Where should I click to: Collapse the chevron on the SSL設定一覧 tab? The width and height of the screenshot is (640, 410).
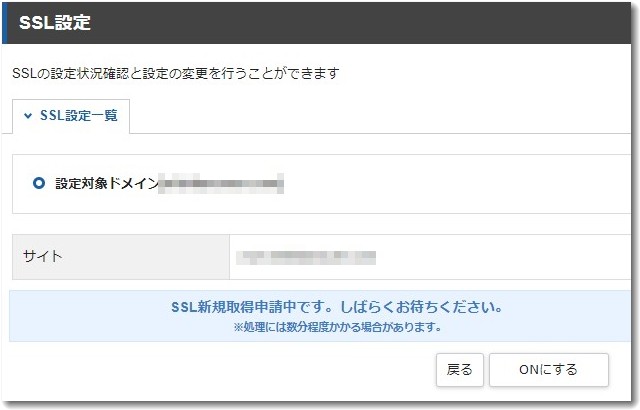(x=28, y=116)
